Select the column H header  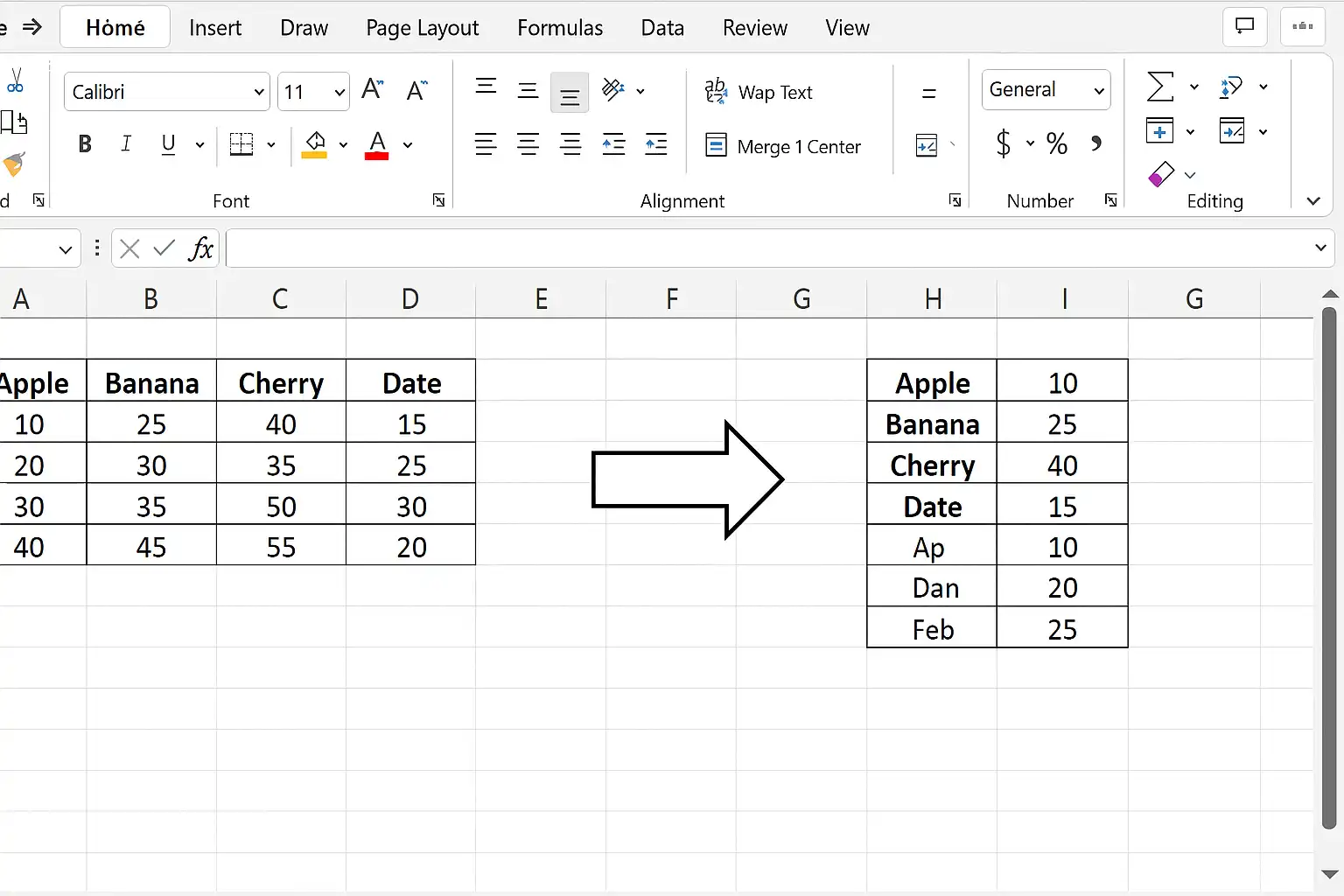pyautogui.click(x=933, y=299)
